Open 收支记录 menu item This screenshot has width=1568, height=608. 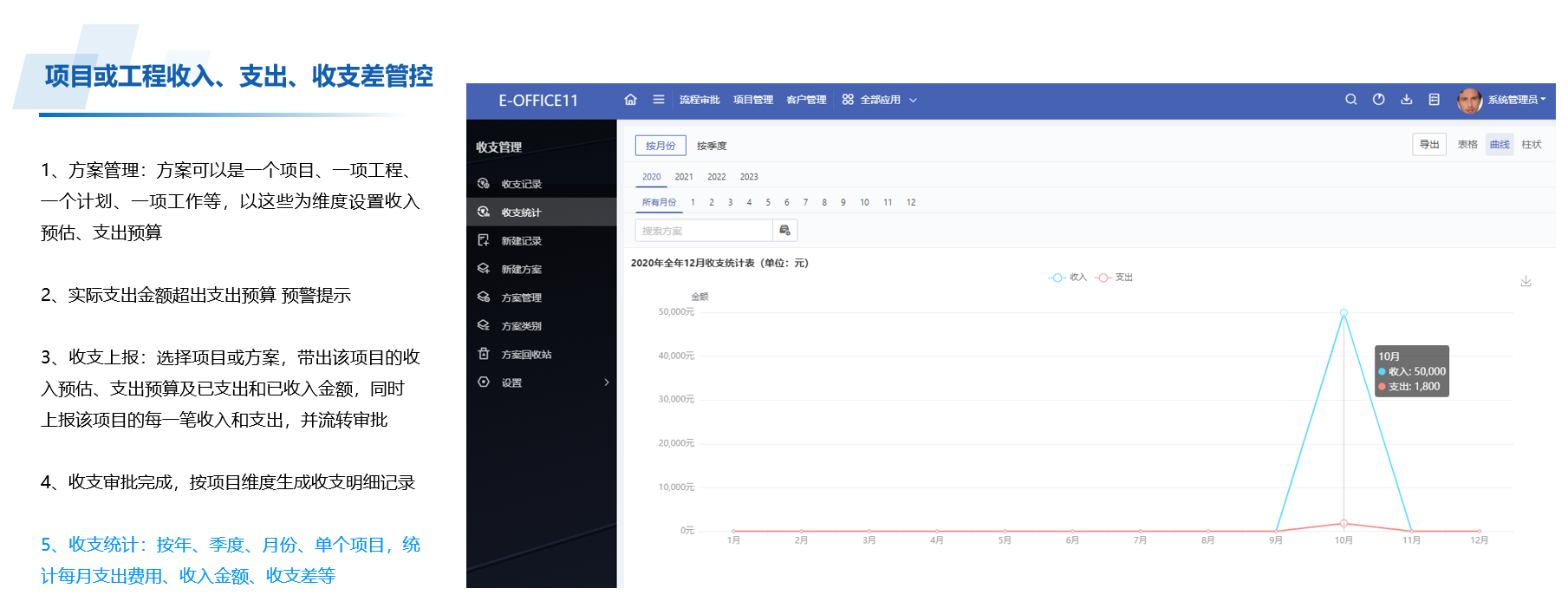[x=521, y=184]
